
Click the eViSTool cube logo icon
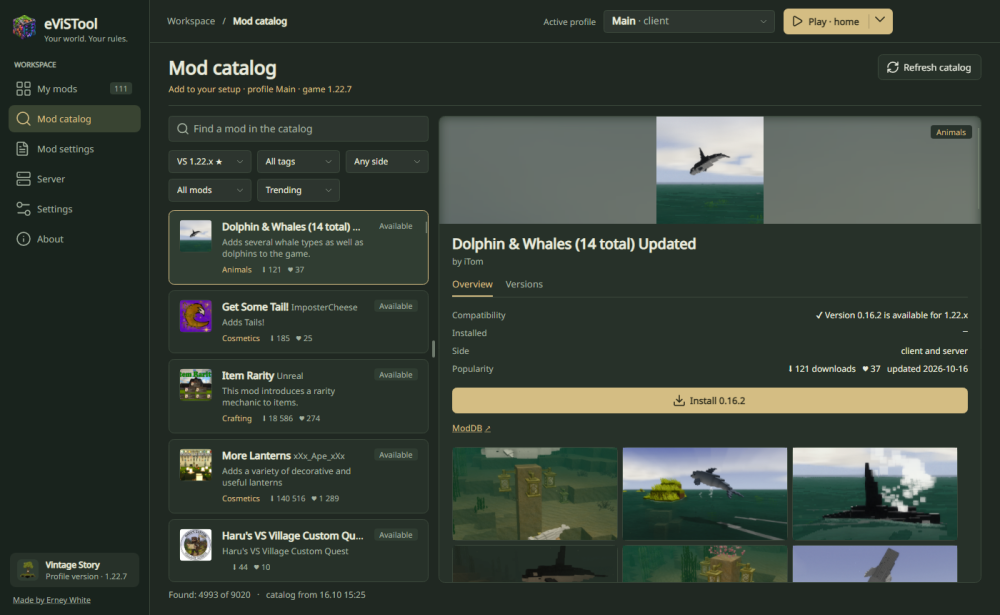click(24, 27)
